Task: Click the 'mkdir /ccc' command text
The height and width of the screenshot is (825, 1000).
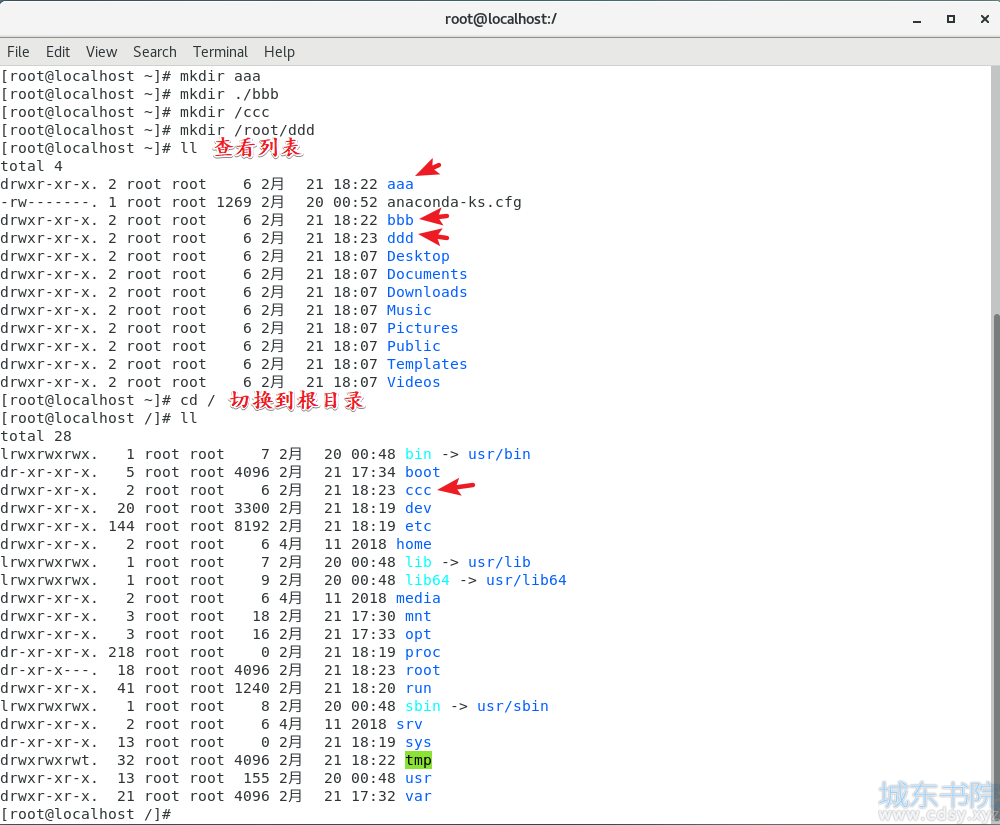Action: 224,112
